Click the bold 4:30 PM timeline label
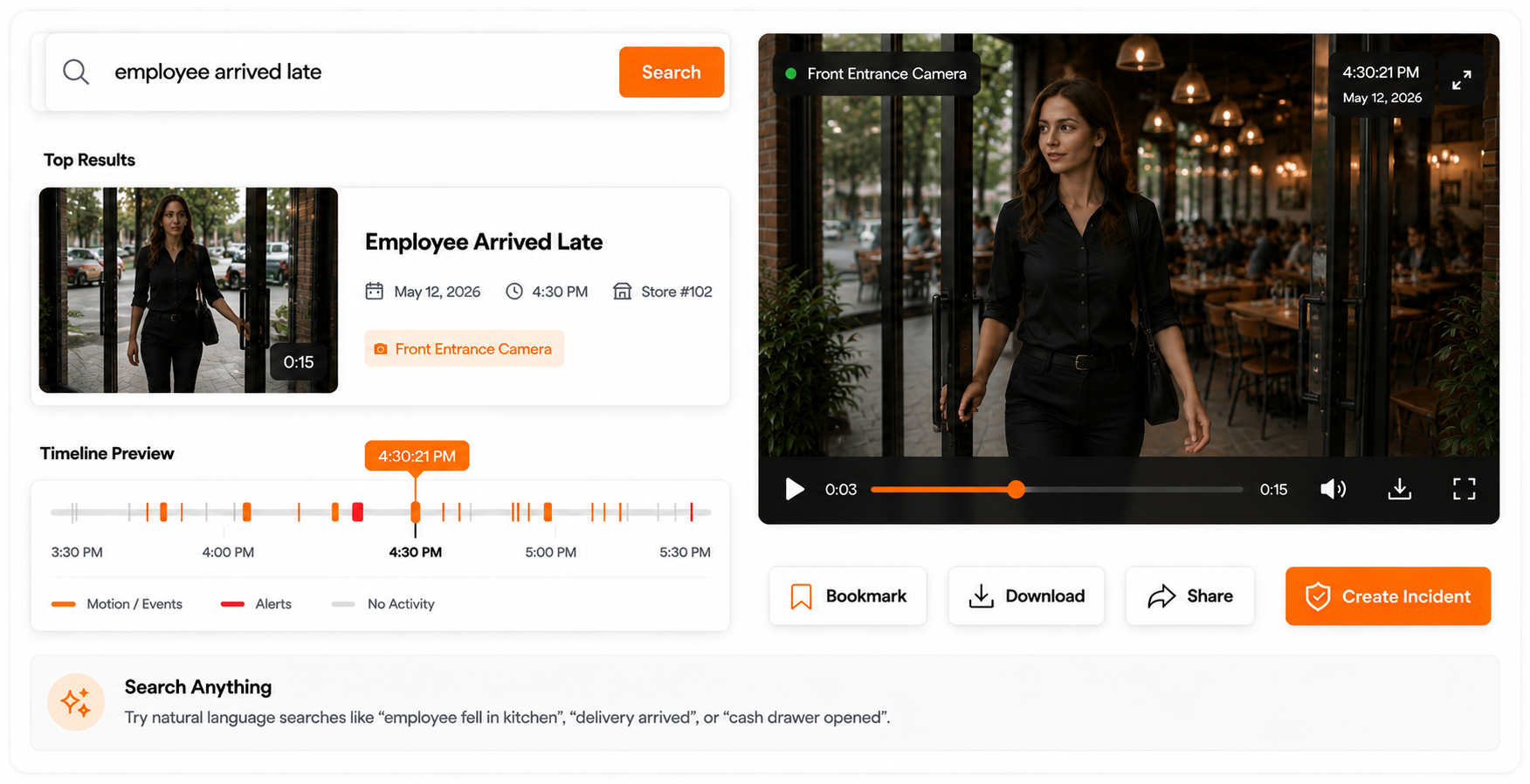 click(415, 552)
